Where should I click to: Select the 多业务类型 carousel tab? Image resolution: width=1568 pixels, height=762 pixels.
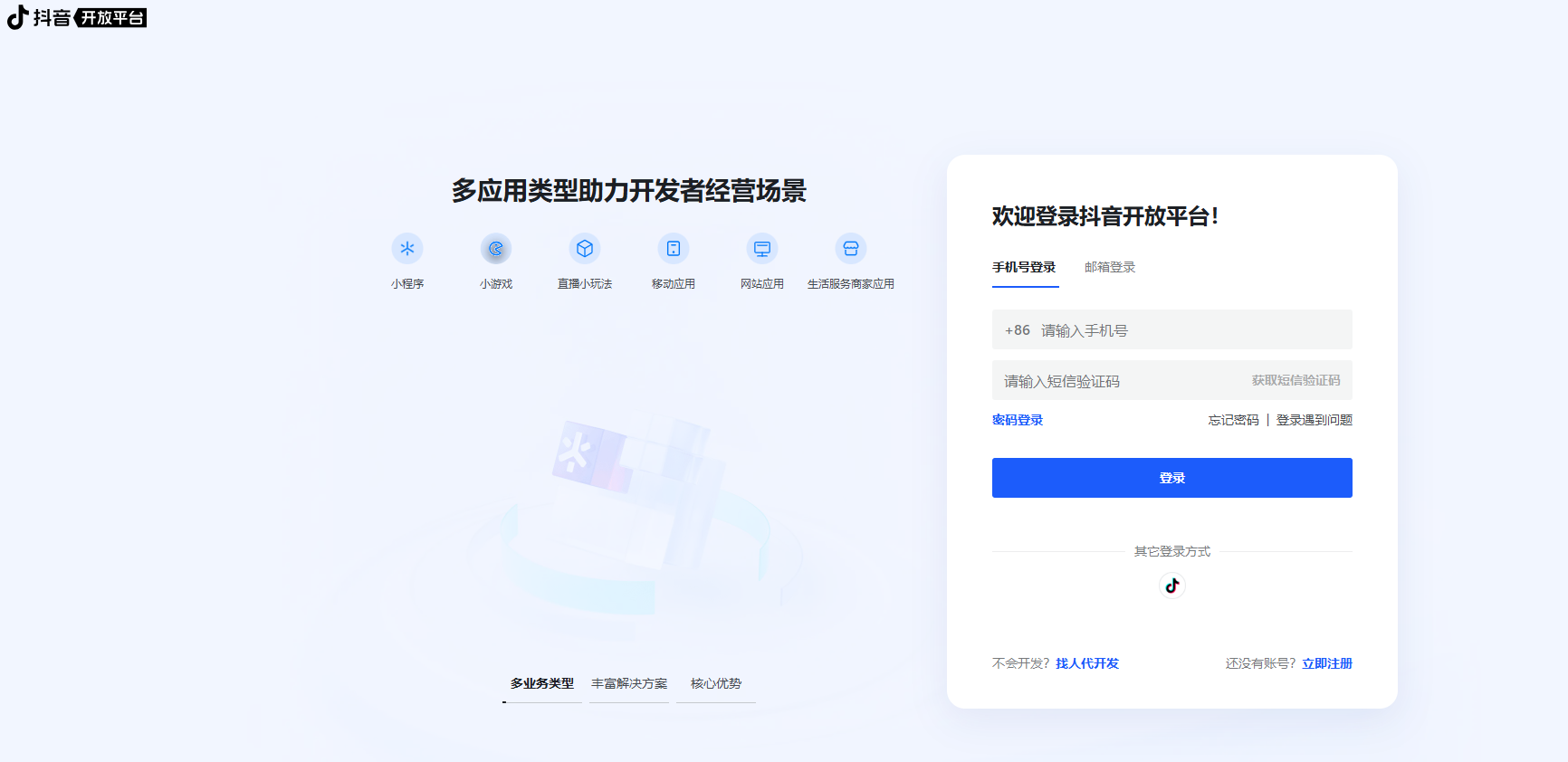[542, 683]
